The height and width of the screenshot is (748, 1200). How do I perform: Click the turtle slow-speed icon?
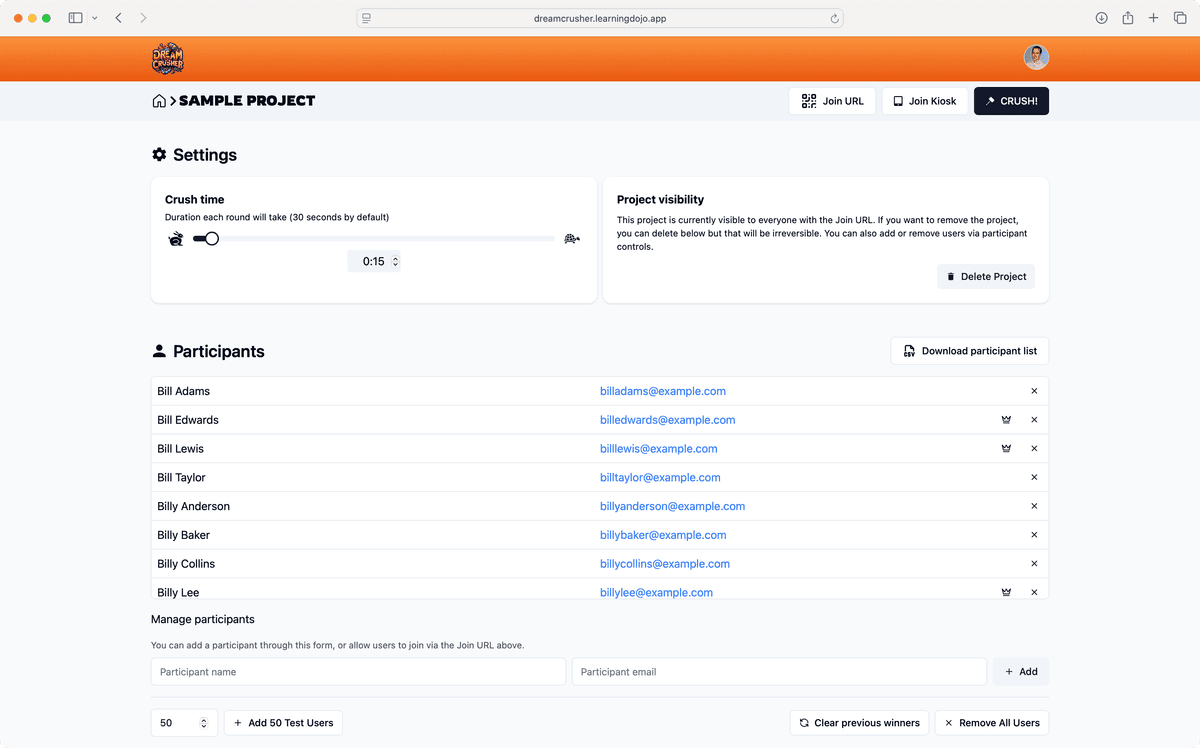point(572,238)
